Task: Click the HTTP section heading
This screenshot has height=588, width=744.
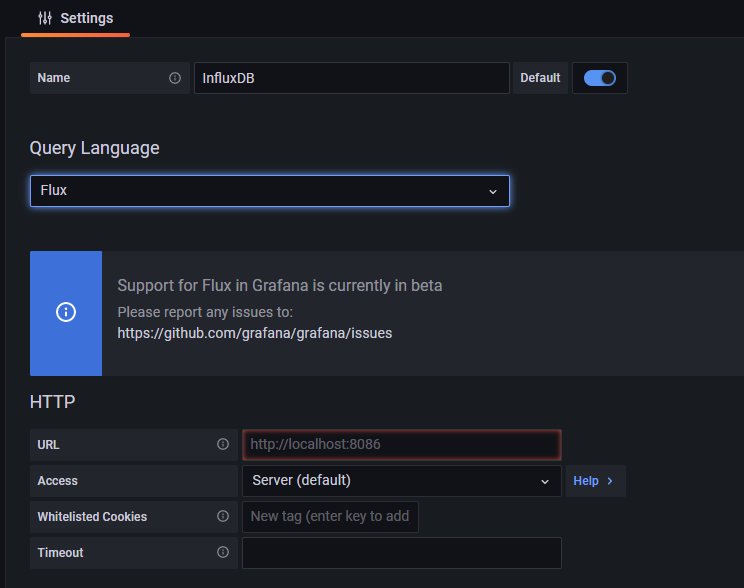Action: tap(53, 402)
